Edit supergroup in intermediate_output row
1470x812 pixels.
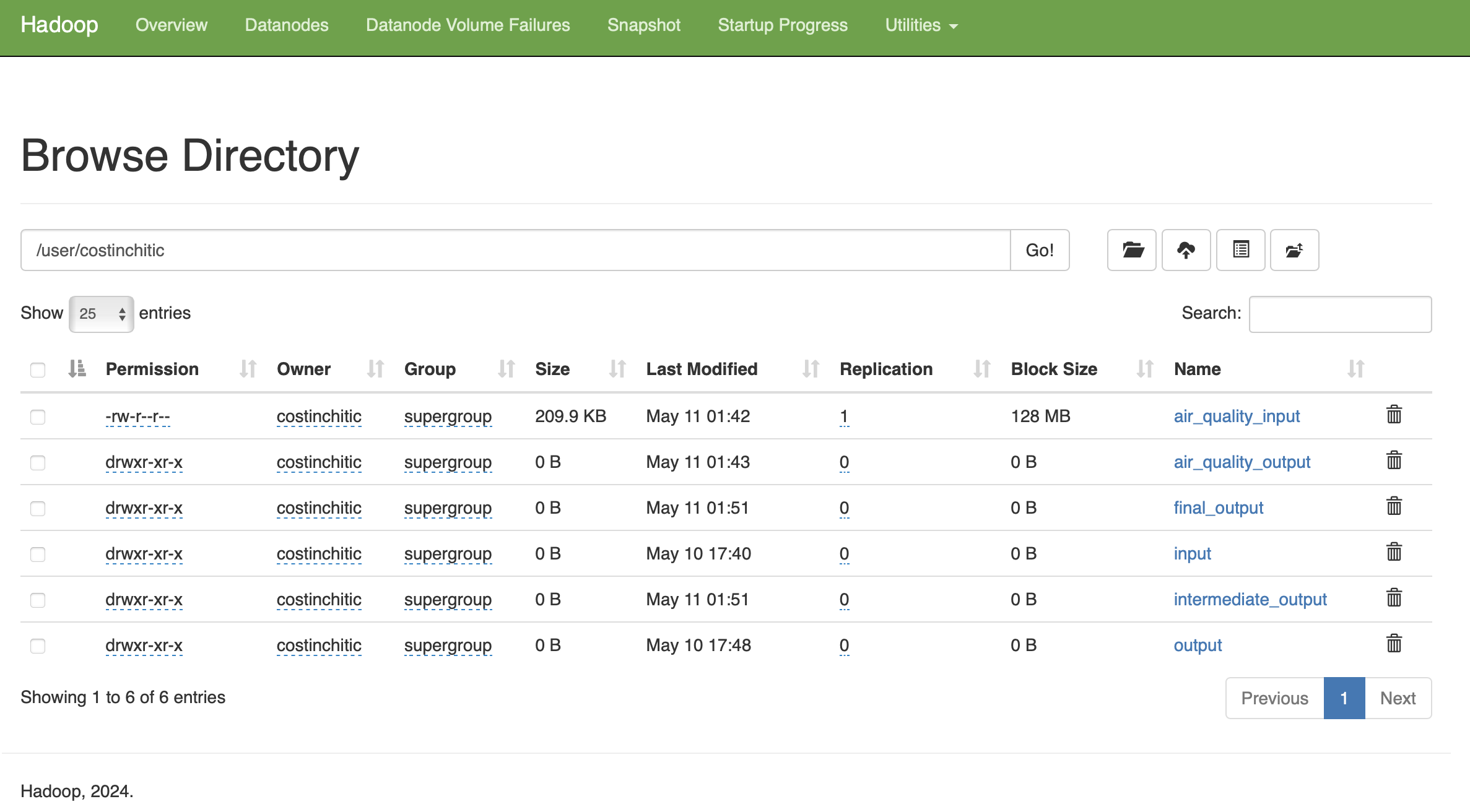[448, 599]
